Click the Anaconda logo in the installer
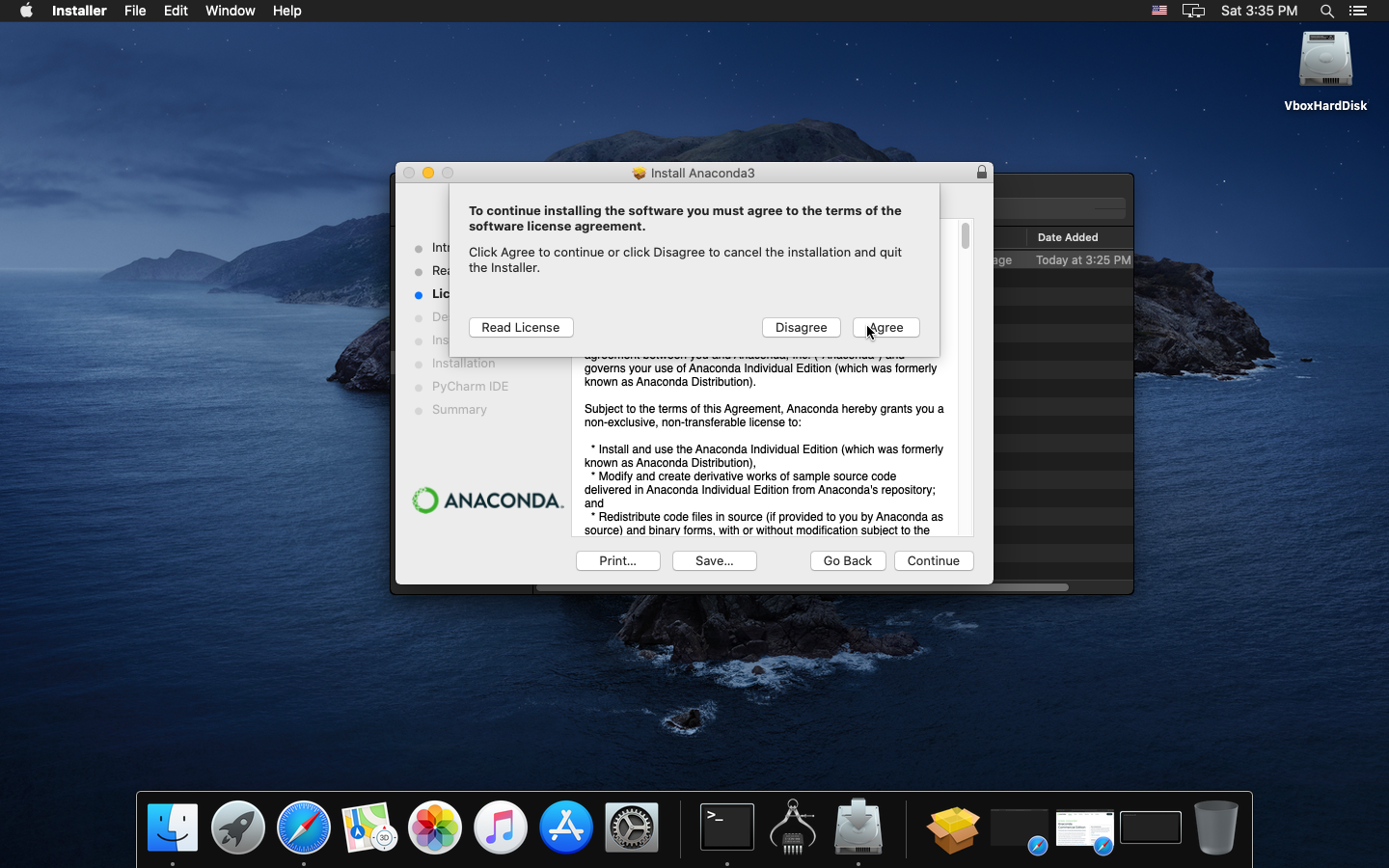The width and height of the screenshot is (1389, 868). [x=487, y=501]
